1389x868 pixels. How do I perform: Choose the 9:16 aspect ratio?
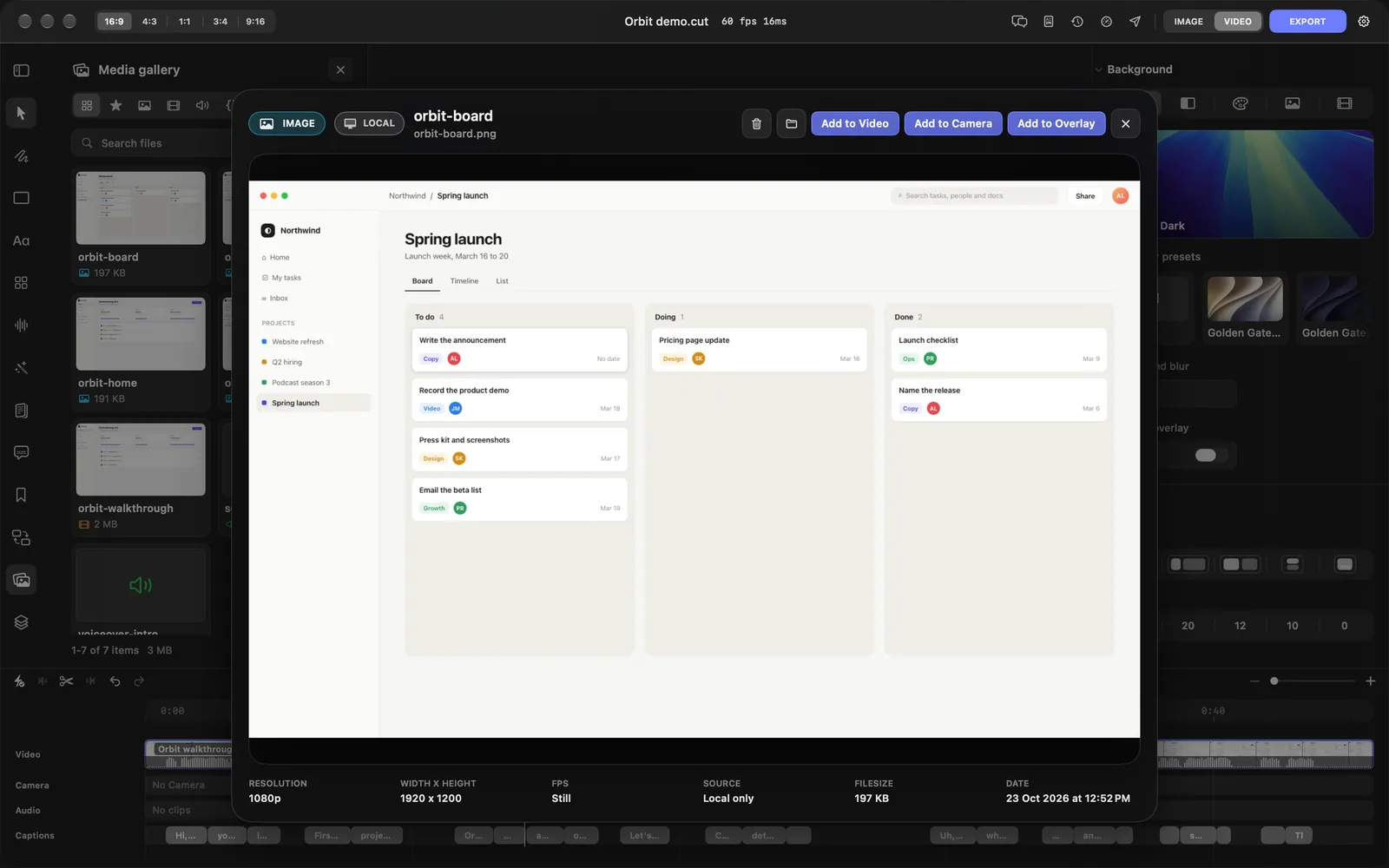pos(255,22)
